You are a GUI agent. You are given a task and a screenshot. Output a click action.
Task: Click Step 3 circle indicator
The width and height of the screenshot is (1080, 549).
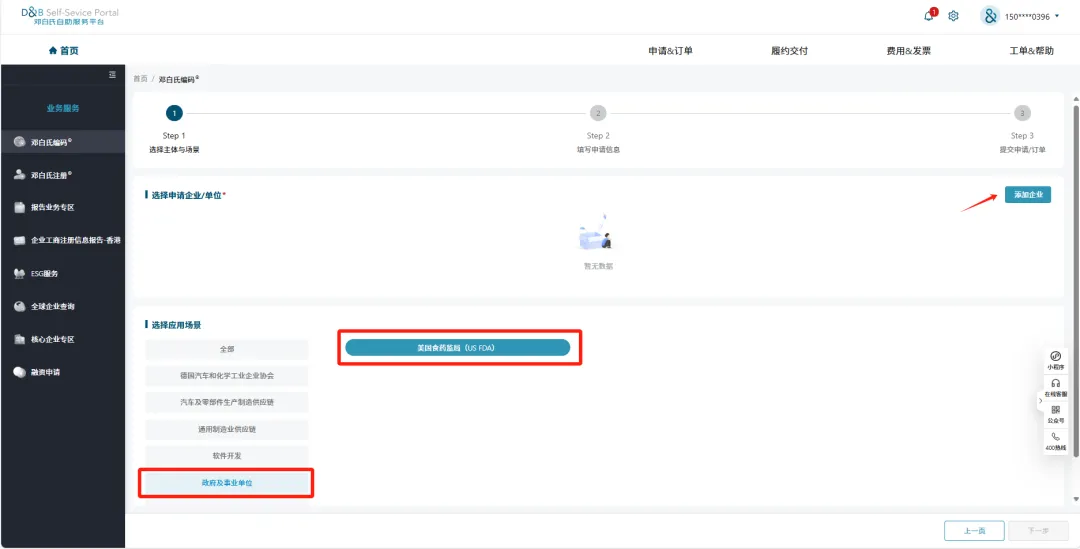1022,113
